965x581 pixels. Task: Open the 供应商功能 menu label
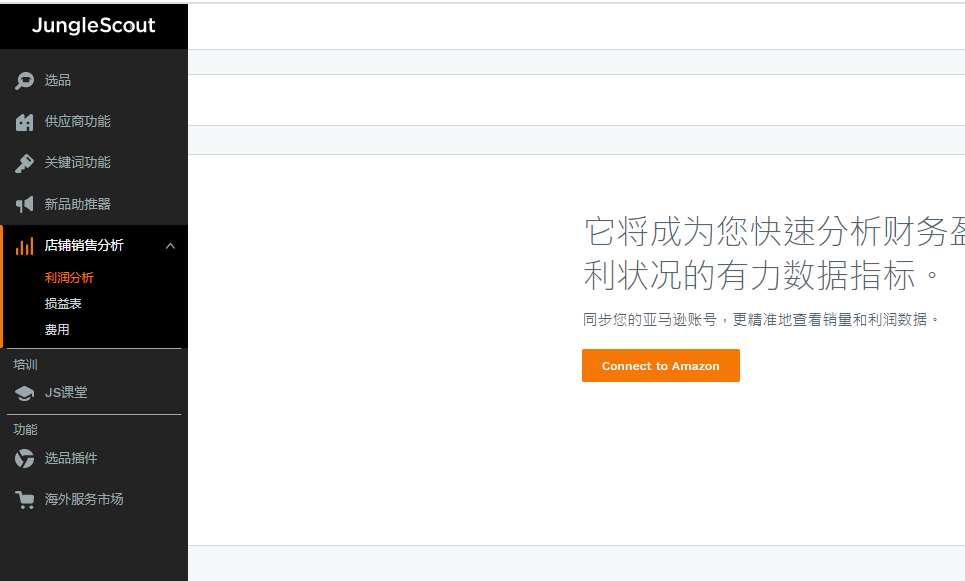[78, 121]
